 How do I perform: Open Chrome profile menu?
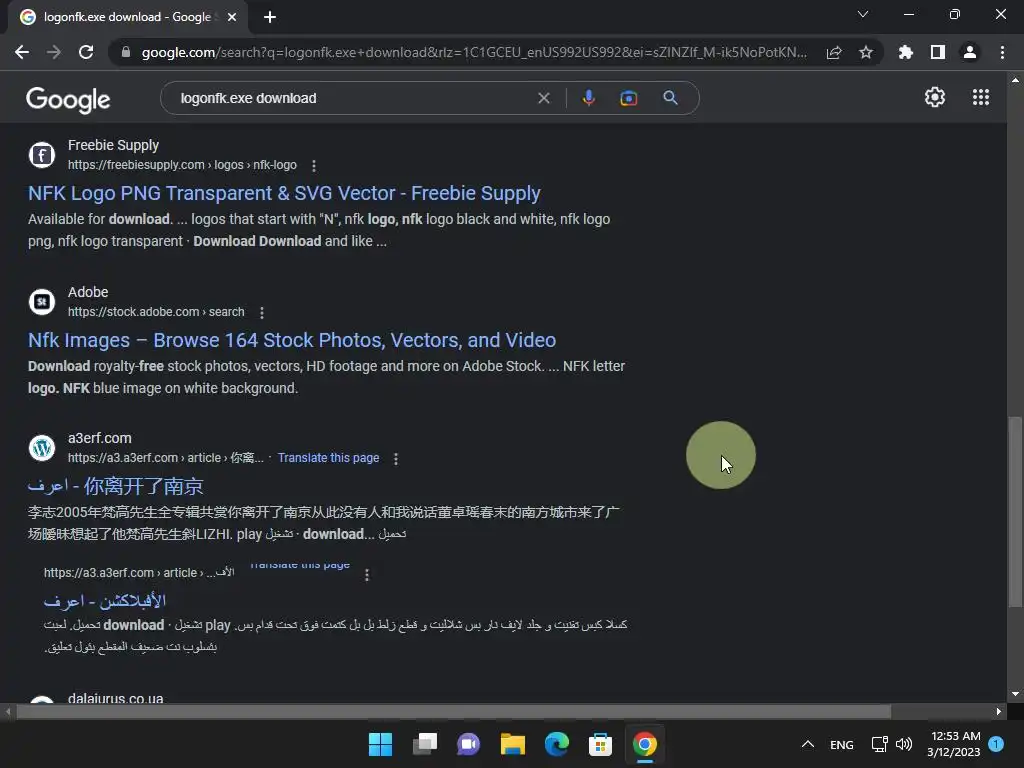tap(970, 52)
